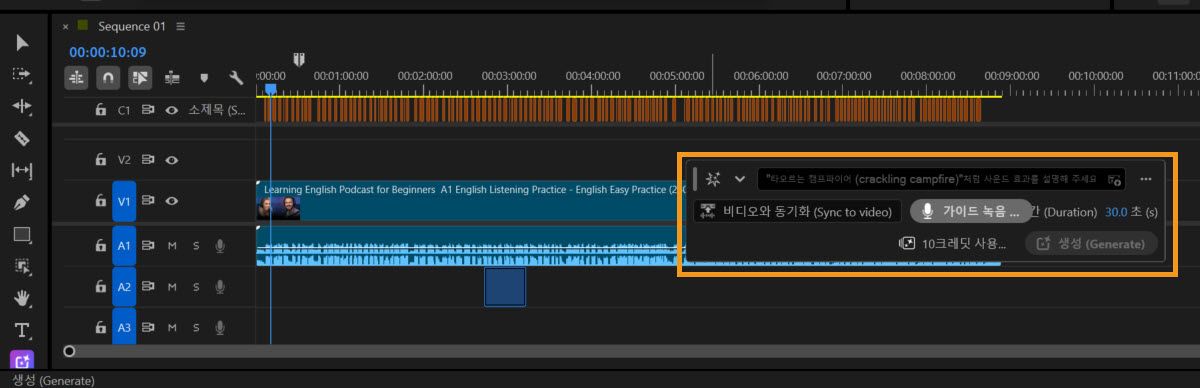Viewport: 1200px width, 388px height.
Task: Toggle sync lock on track V1
Action: 148,201
